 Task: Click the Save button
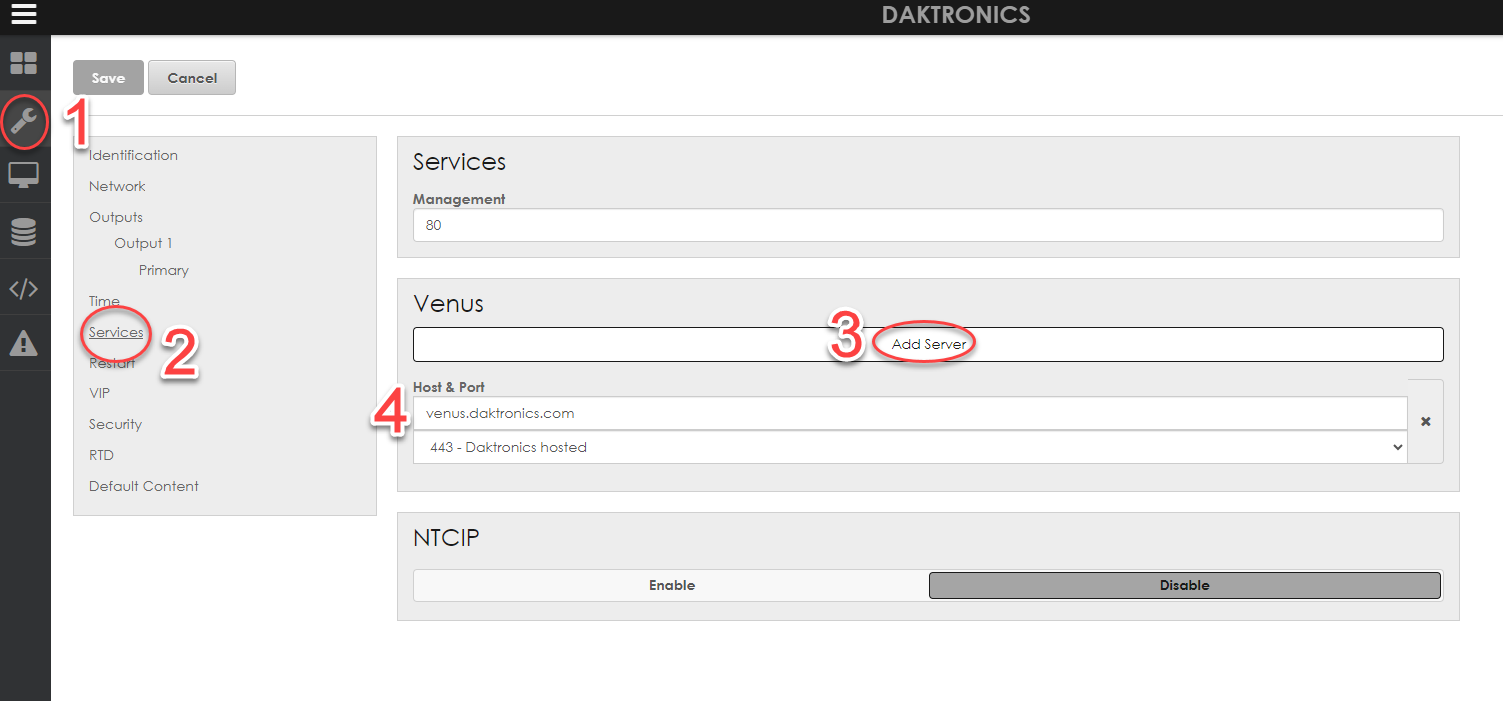click(108, 78)
